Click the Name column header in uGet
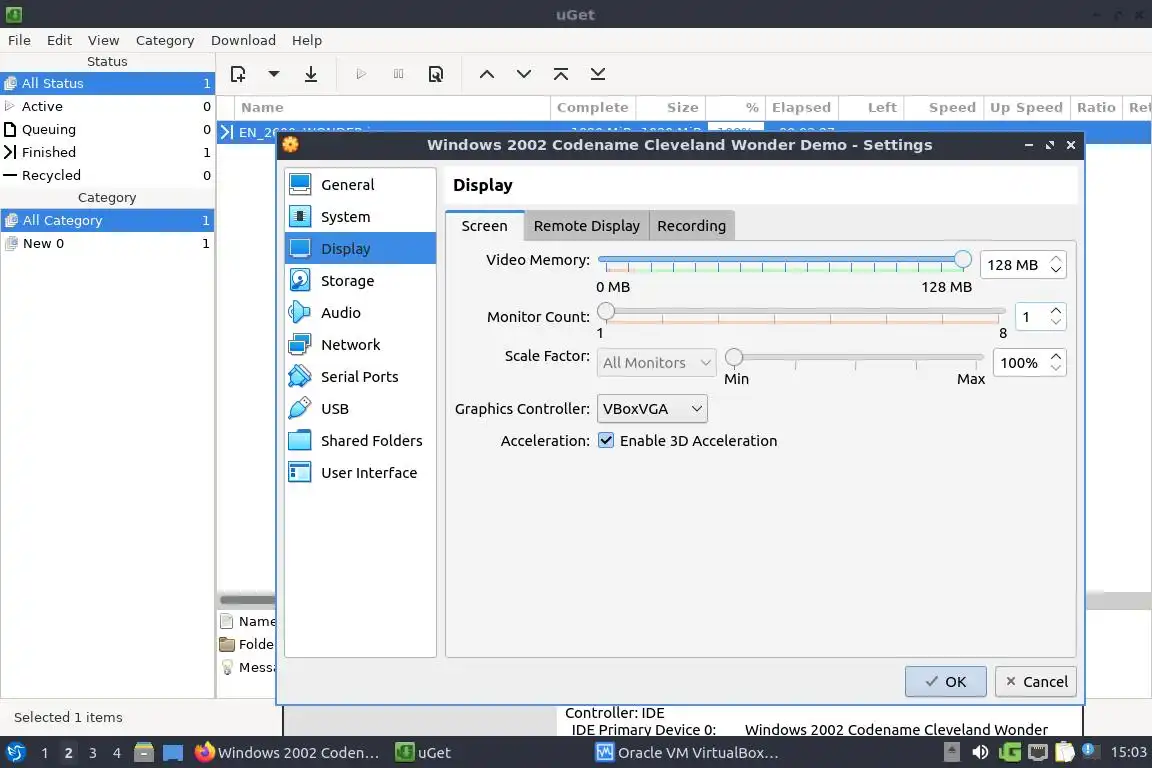The height and width of the screenshot is (768, 1152). [x=393, y=107]
